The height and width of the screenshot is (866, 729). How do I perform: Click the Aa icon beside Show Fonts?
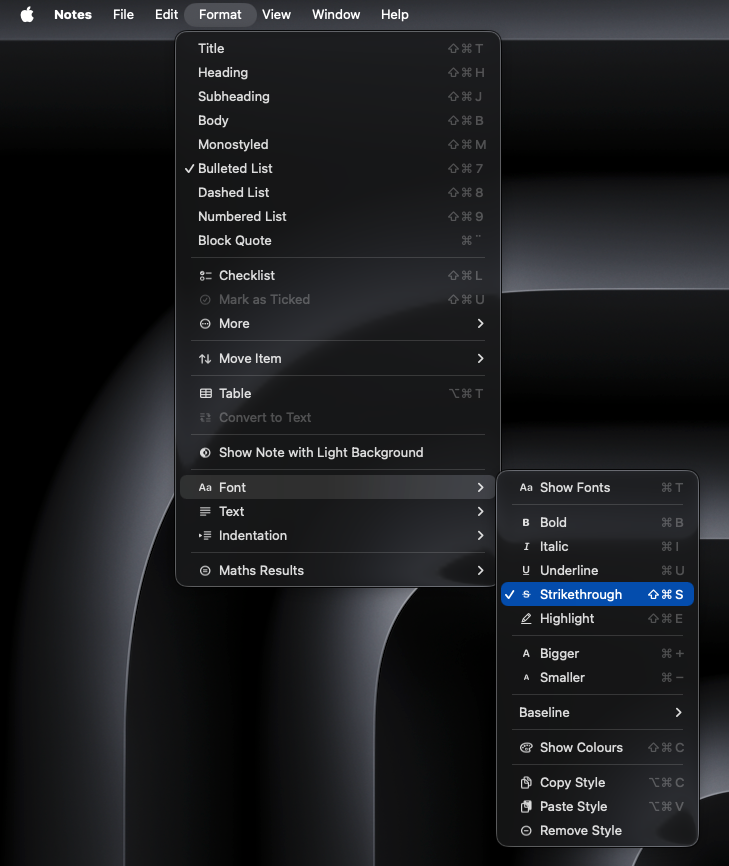(526, 488)
